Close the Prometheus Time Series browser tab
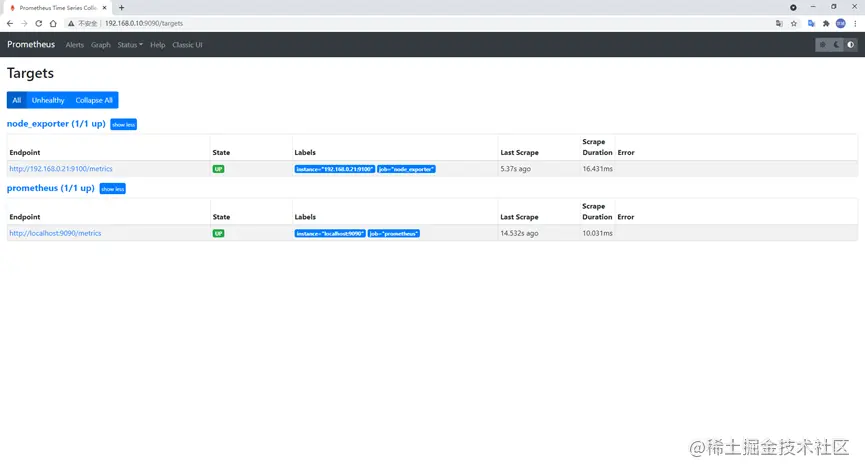Viewport: 865px width, 473px height. (104, 8)
